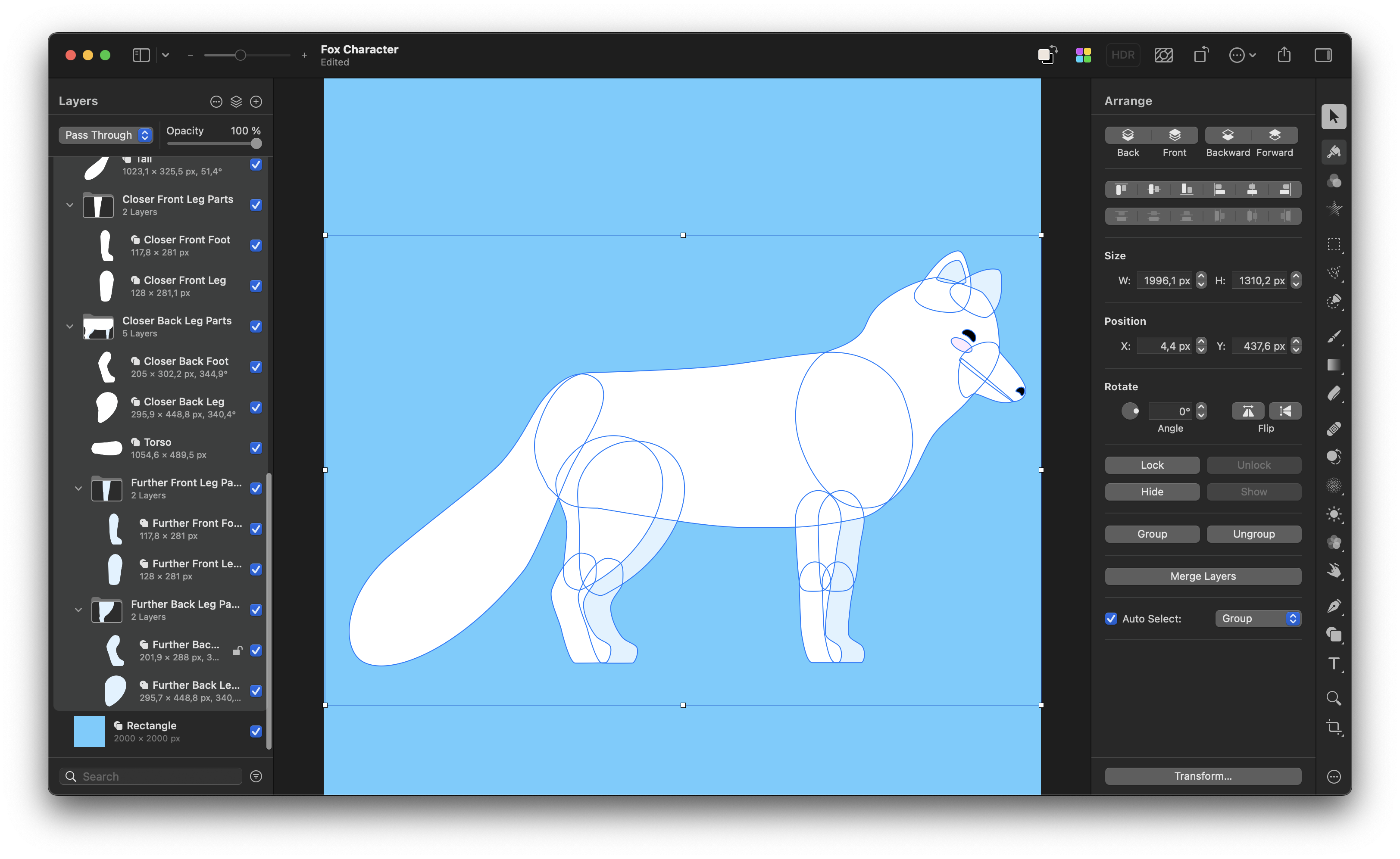Select the Type tool
The image size is (1400, 859).
1334,663
